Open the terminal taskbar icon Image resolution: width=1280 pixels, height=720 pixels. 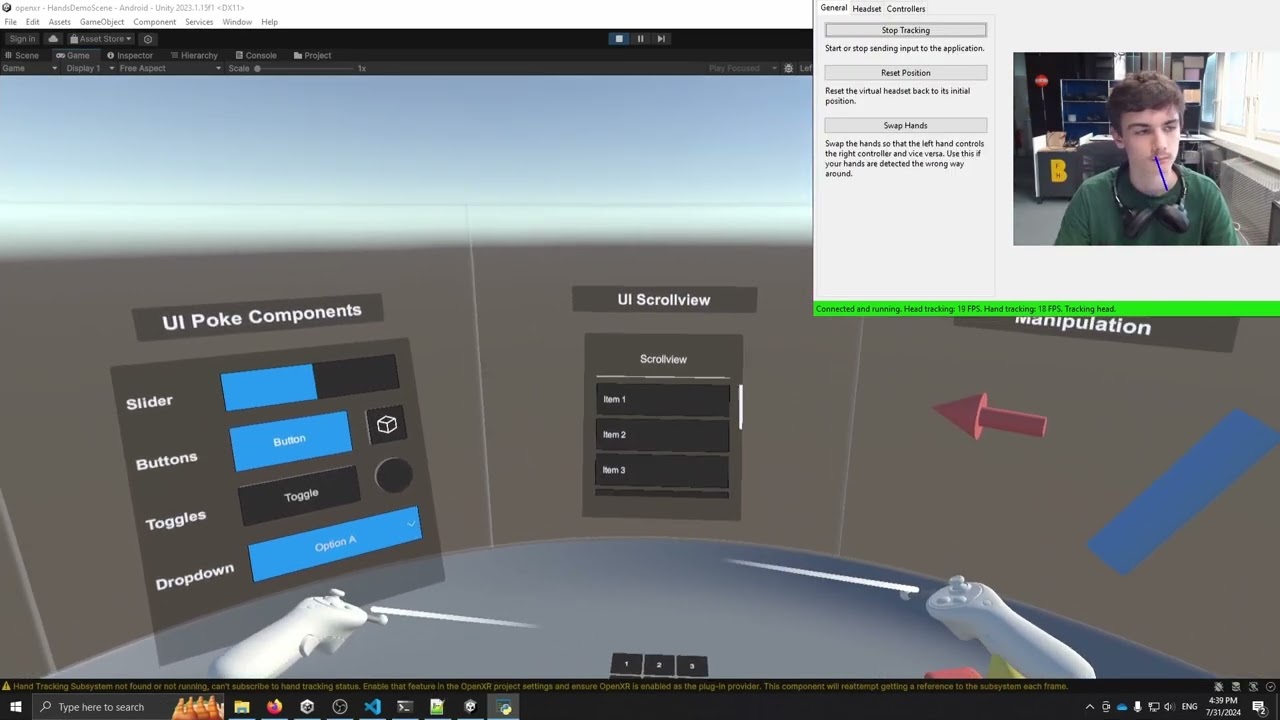point(405,707)
